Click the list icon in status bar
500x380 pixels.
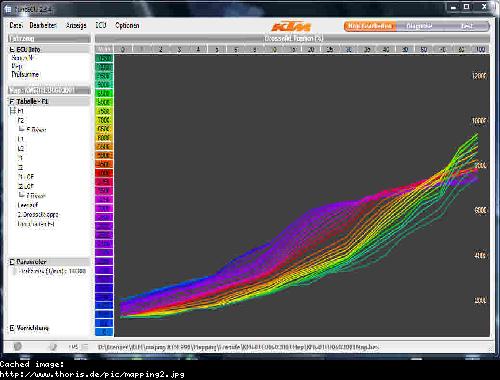tap(85, 347)
